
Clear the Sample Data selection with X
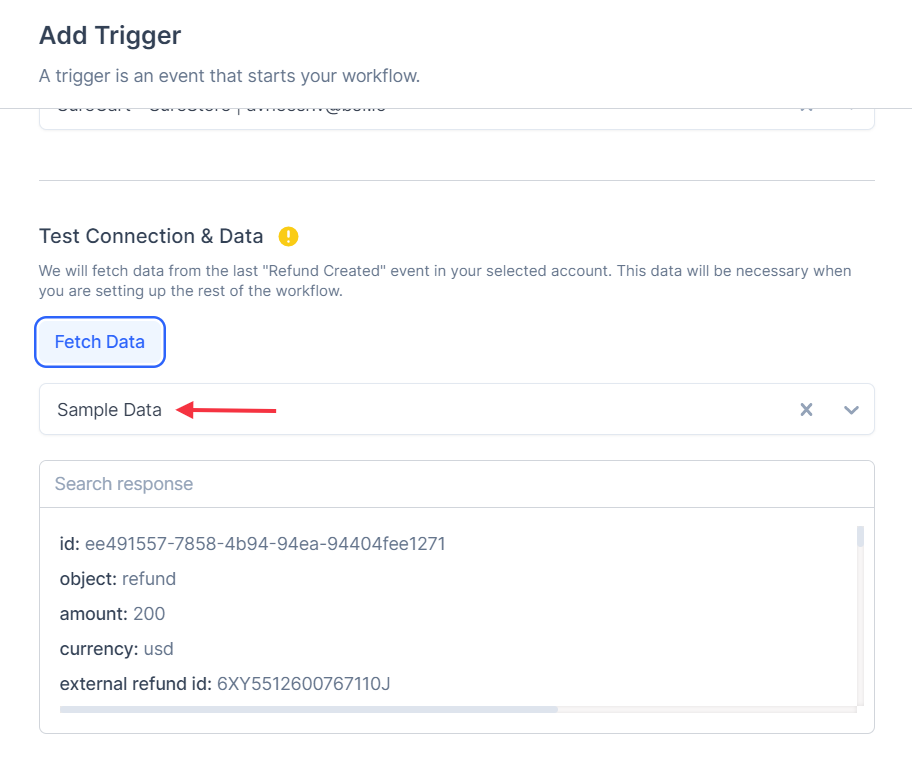[806, 410]
